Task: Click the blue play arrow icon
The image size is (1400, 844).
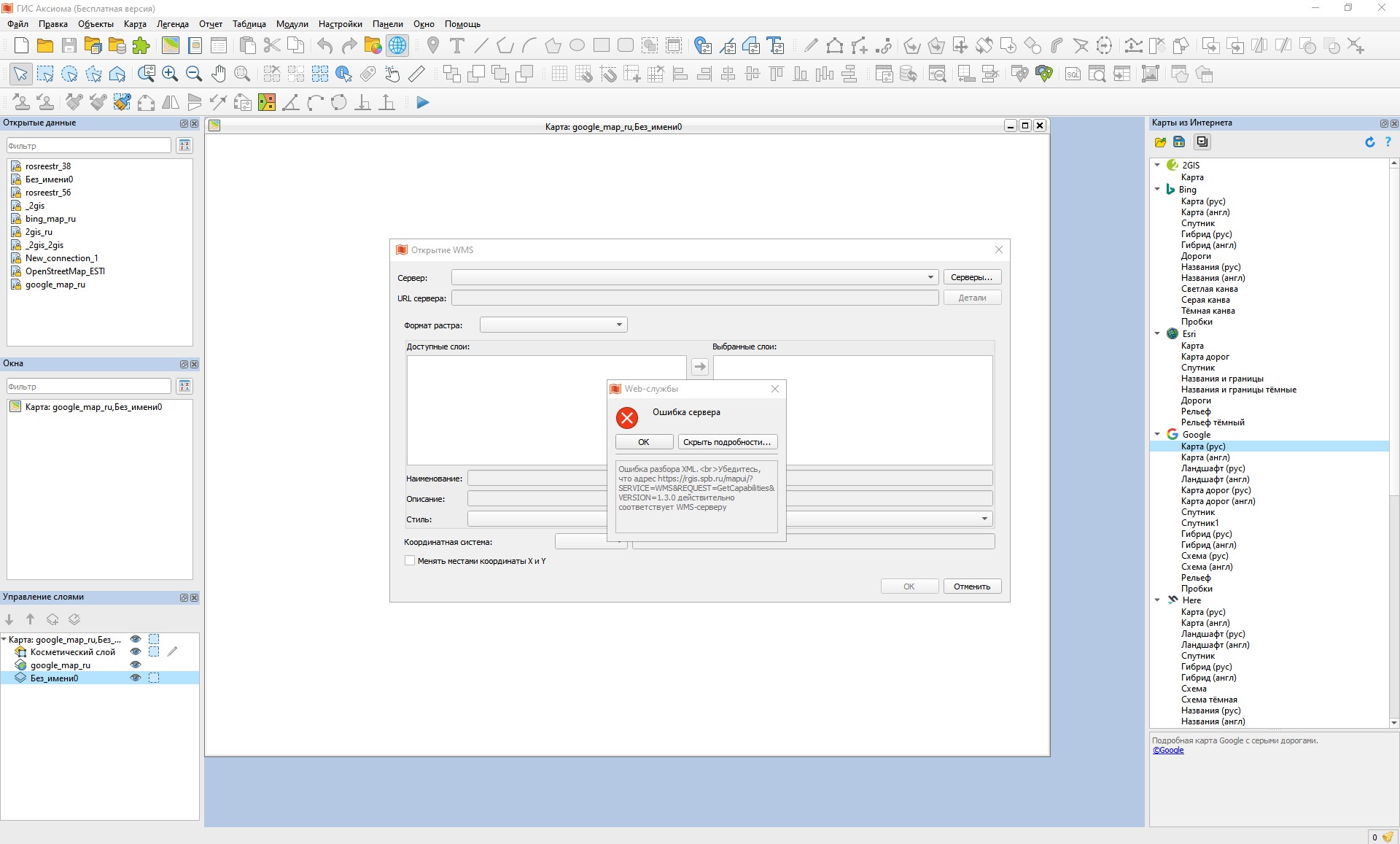Action: [x=423, y=103]
